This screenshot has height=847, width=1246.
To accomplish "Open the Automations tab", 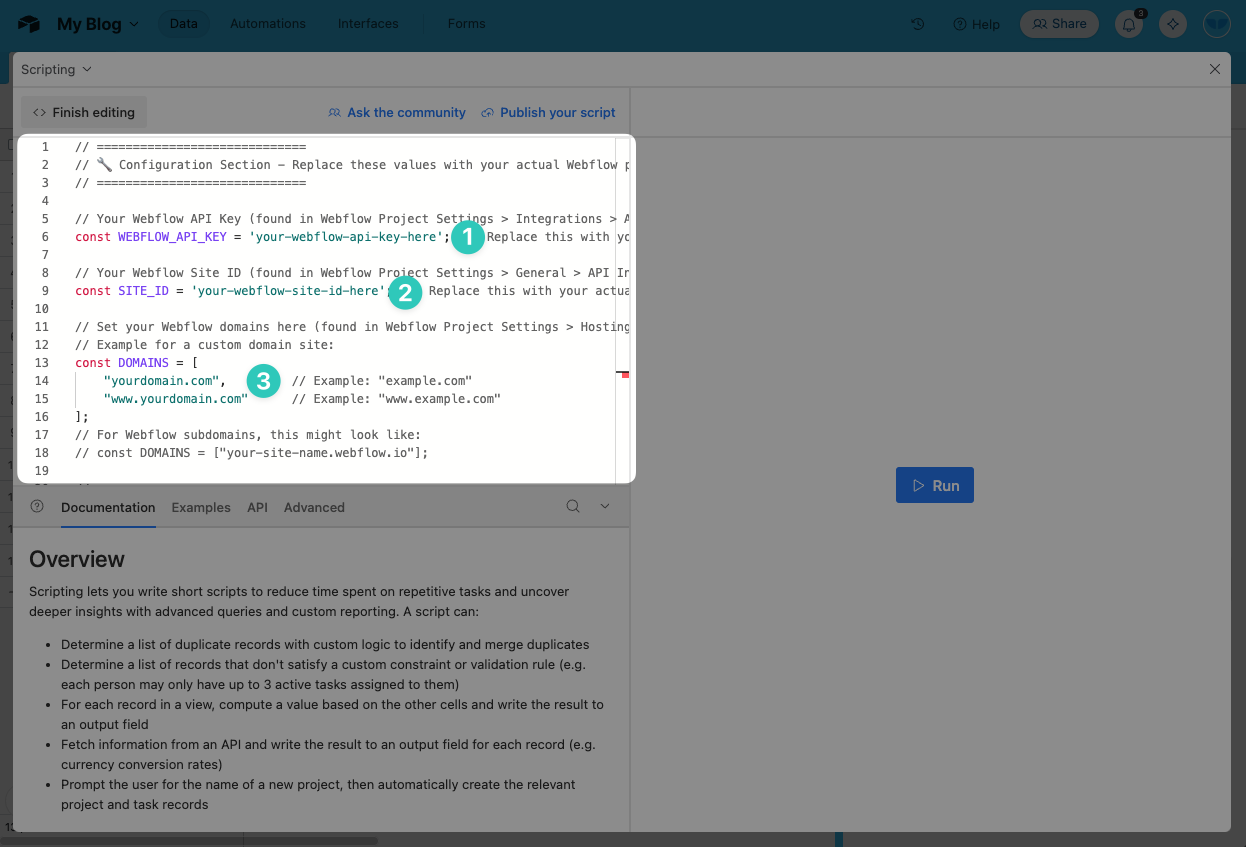I will tap(268, 24).
